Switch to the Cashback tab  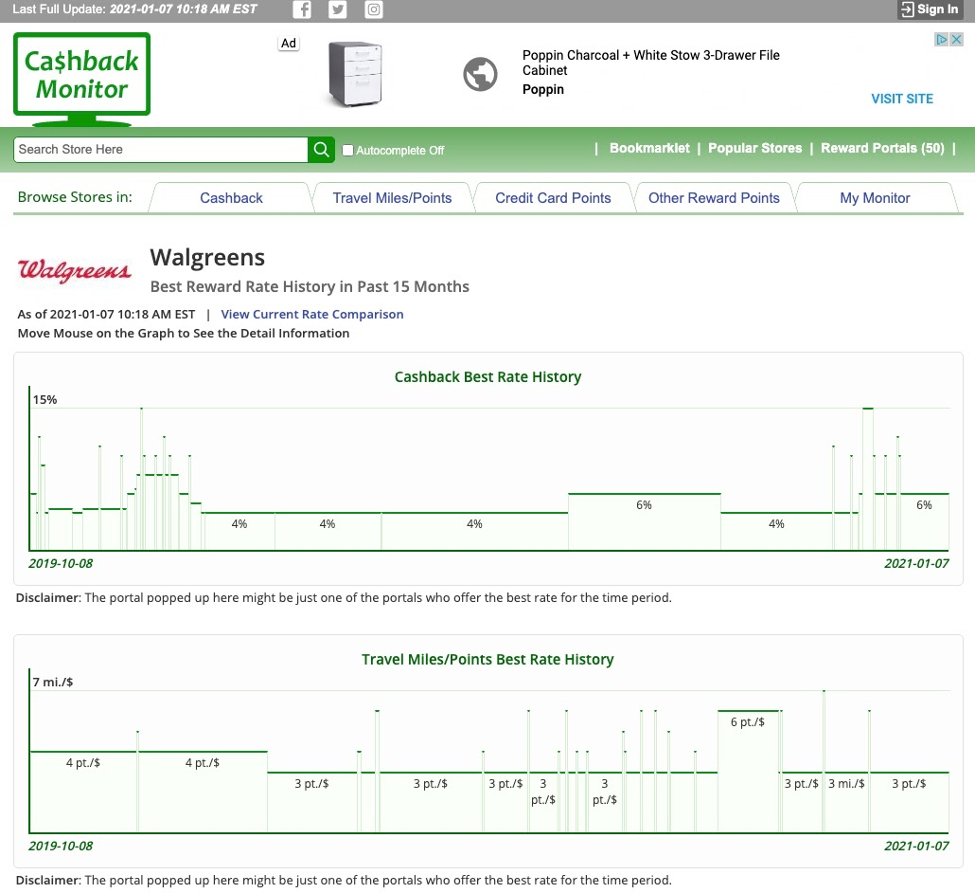[x=231, y=198]
